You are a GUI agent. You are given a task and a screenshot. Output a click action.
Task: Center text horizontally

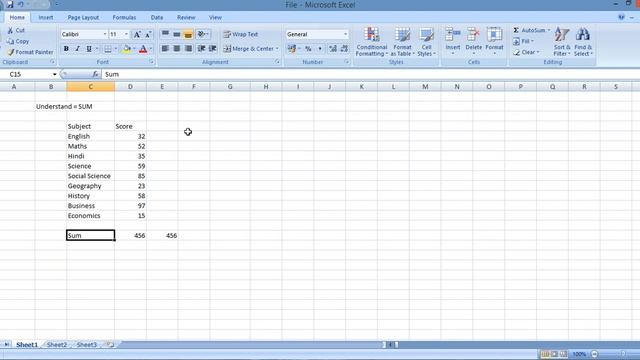click(176, 49)
